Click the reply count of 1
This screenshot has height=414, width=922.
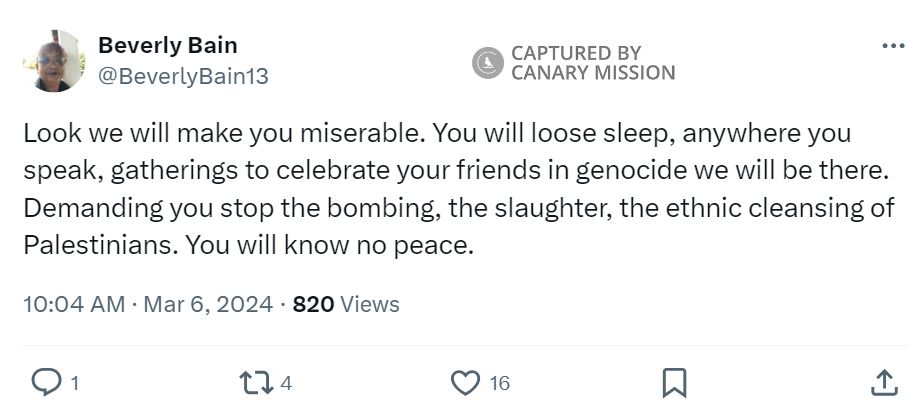tap(76, 382)
